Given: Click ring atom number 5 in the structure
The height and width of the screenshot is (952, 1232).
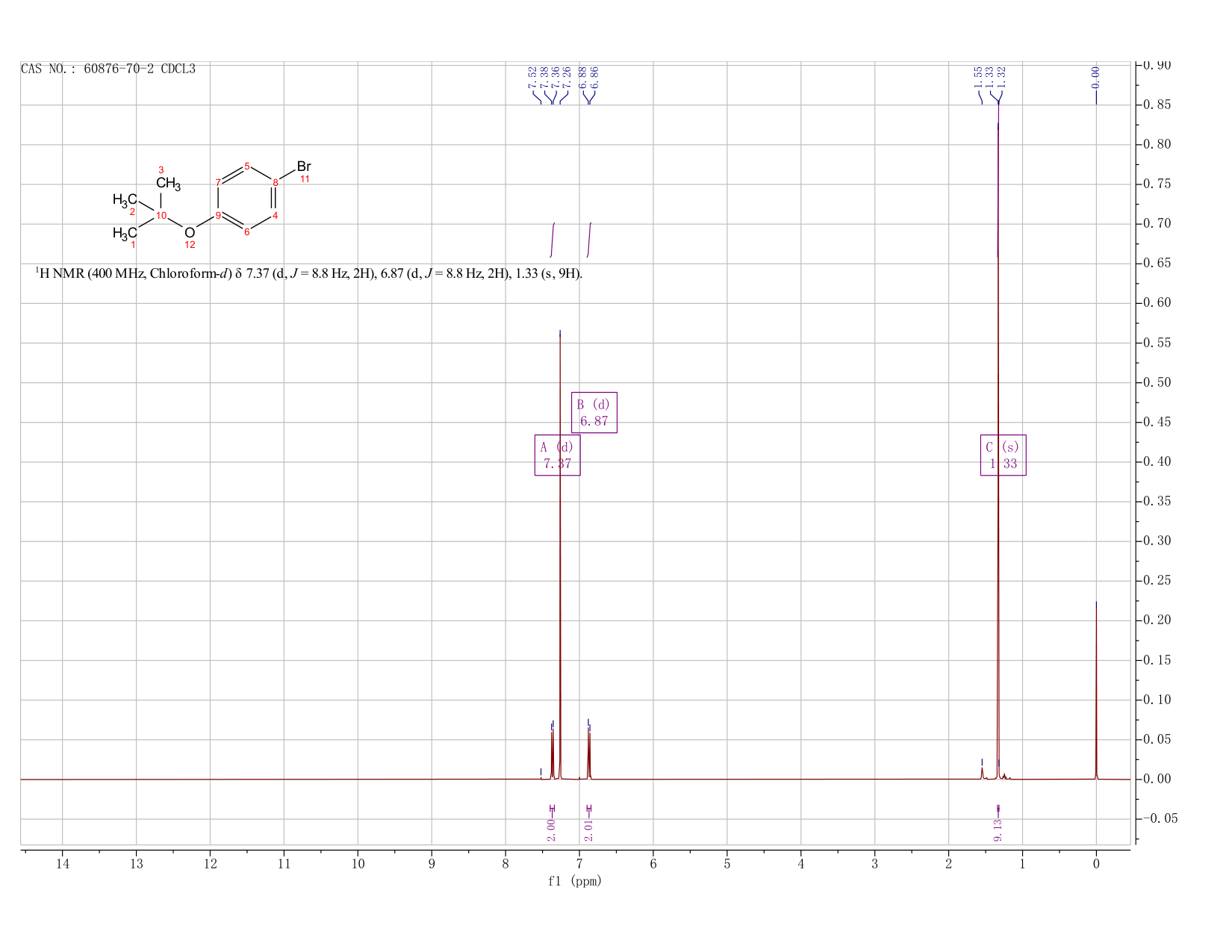Looking at the screenshot, I should pyautogui.click(x=246, y=166).
